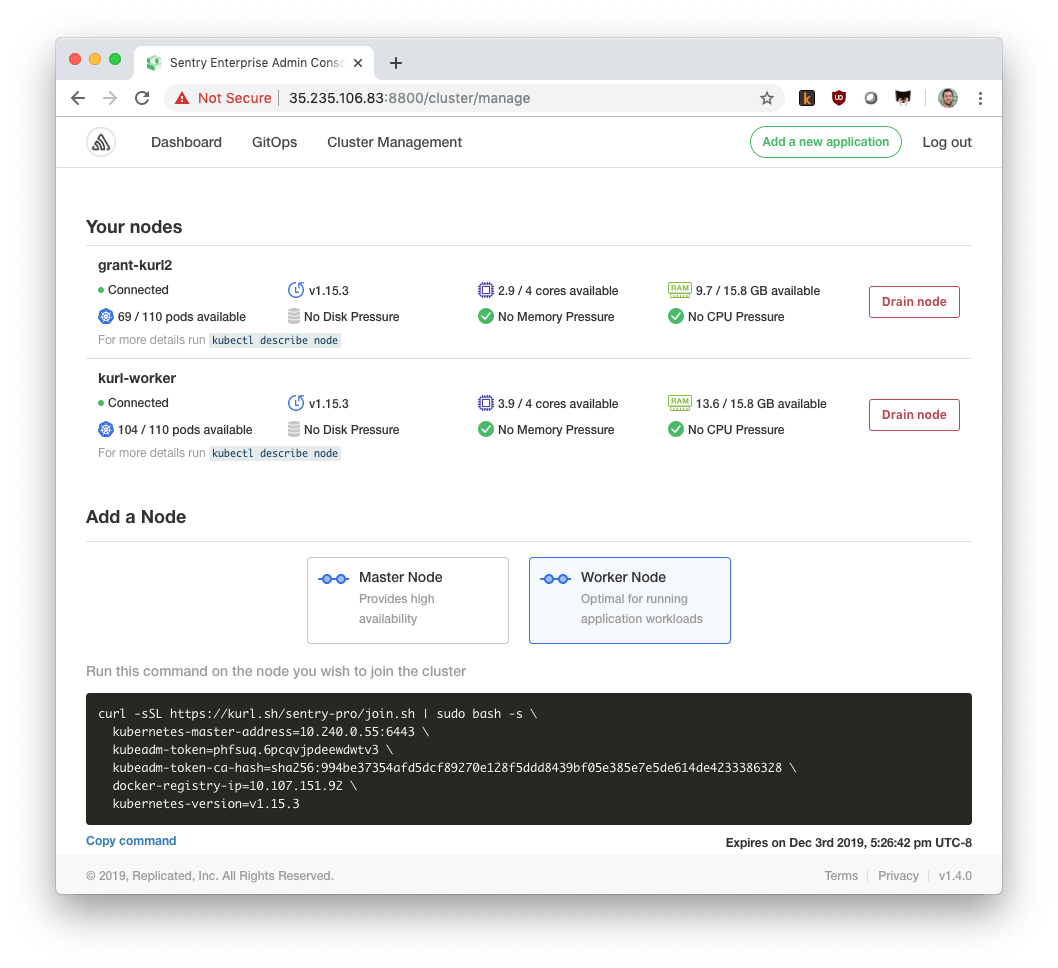The width and height of the screenshot is (1058, 968).
Task: Click the macOS green fullscreen window button
Action: 115,59
